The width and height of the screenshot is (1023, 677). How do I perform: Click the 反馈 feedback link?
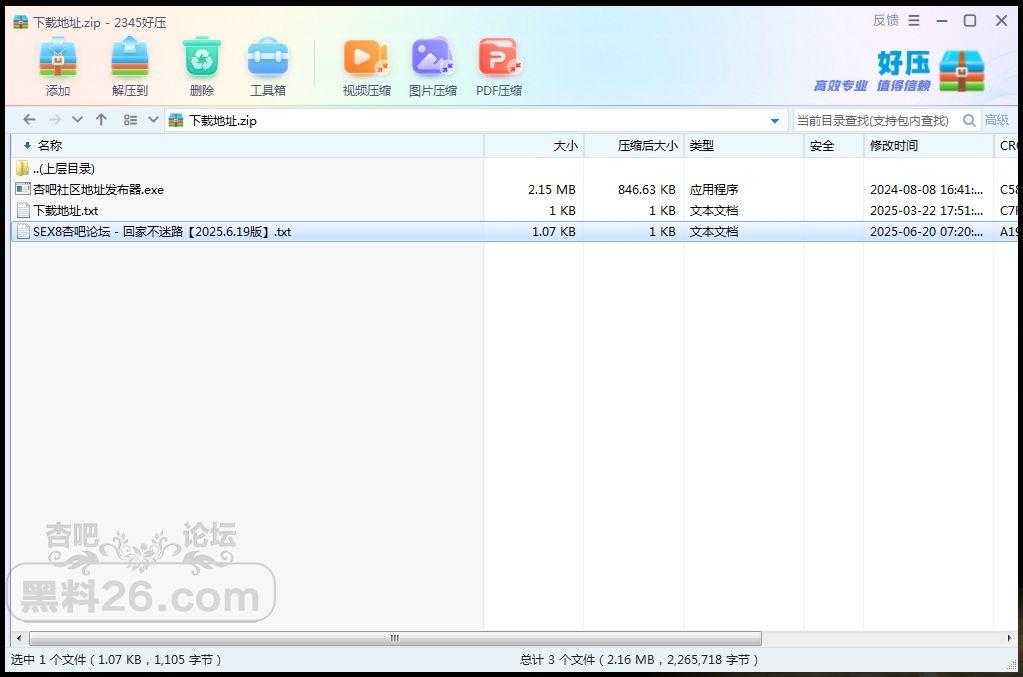(x=885, y=21)
